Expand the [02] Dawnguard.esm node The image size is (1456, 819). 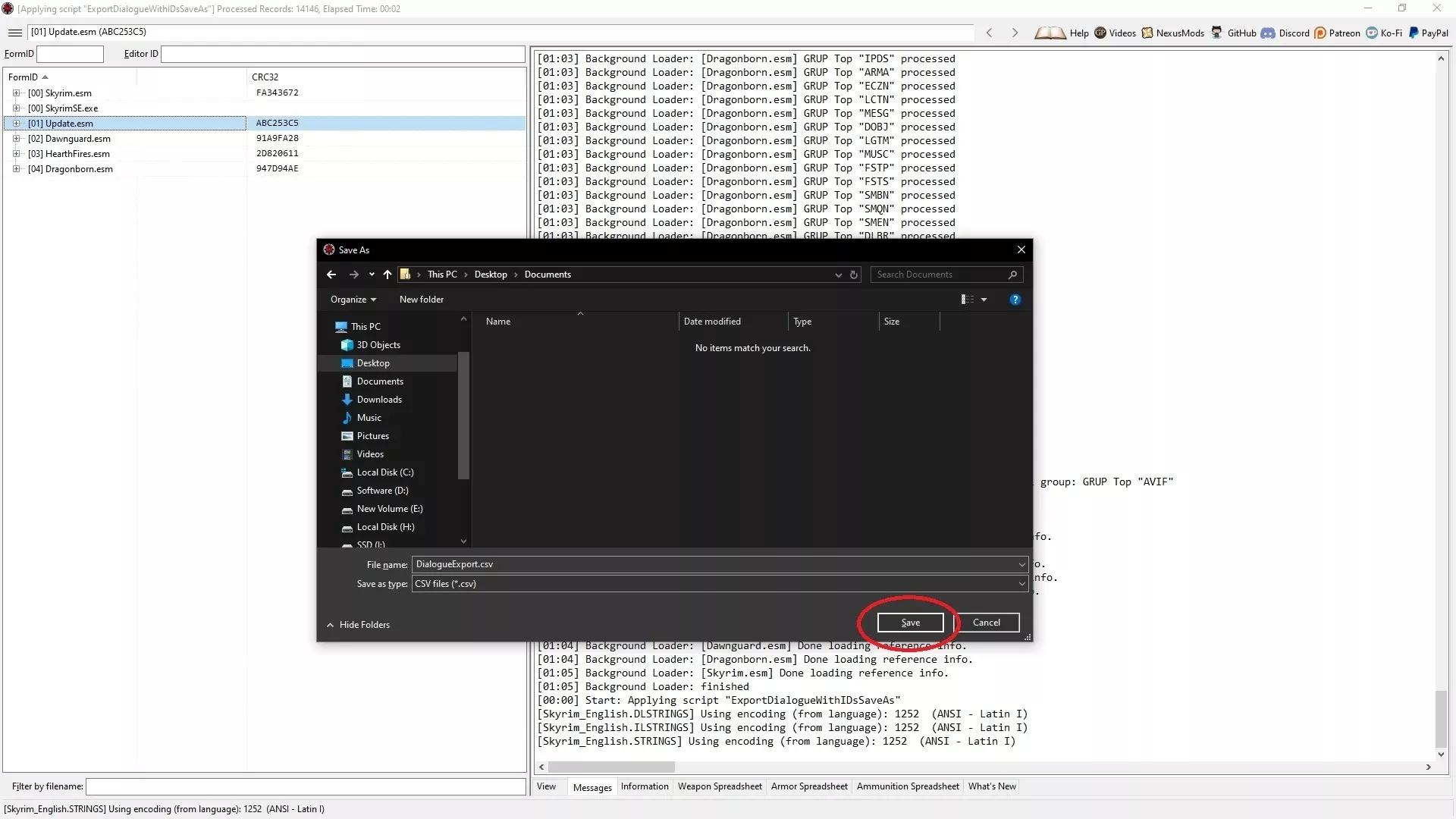point(16,139)
